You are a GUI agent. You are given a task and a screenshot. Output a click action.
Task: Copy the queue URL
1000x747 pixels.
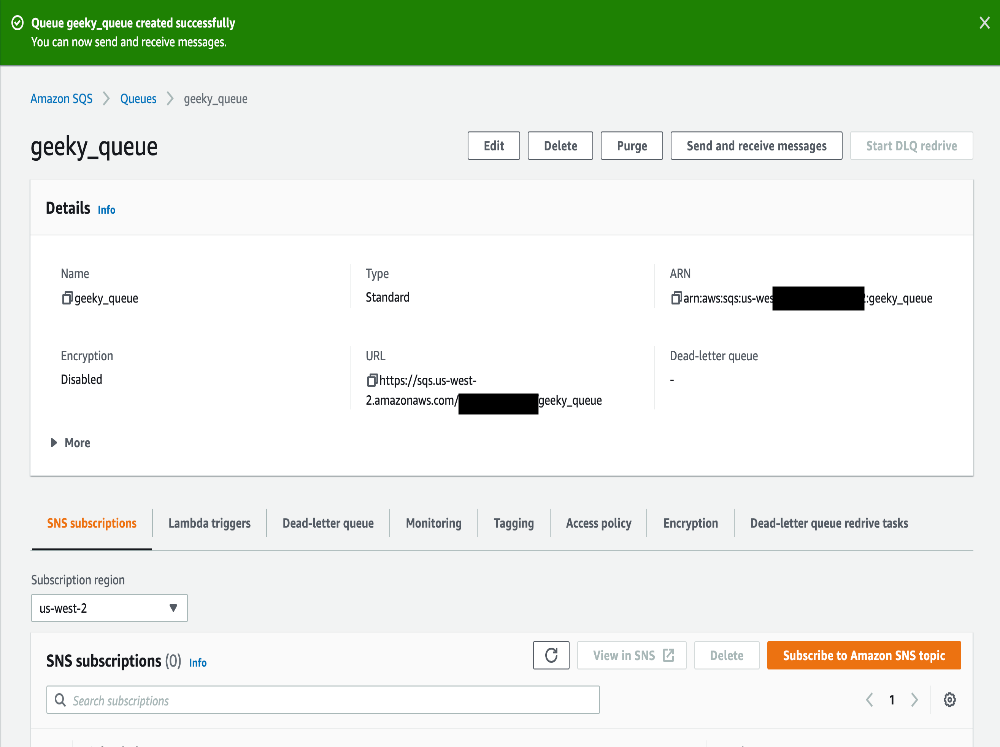(372, 380)
